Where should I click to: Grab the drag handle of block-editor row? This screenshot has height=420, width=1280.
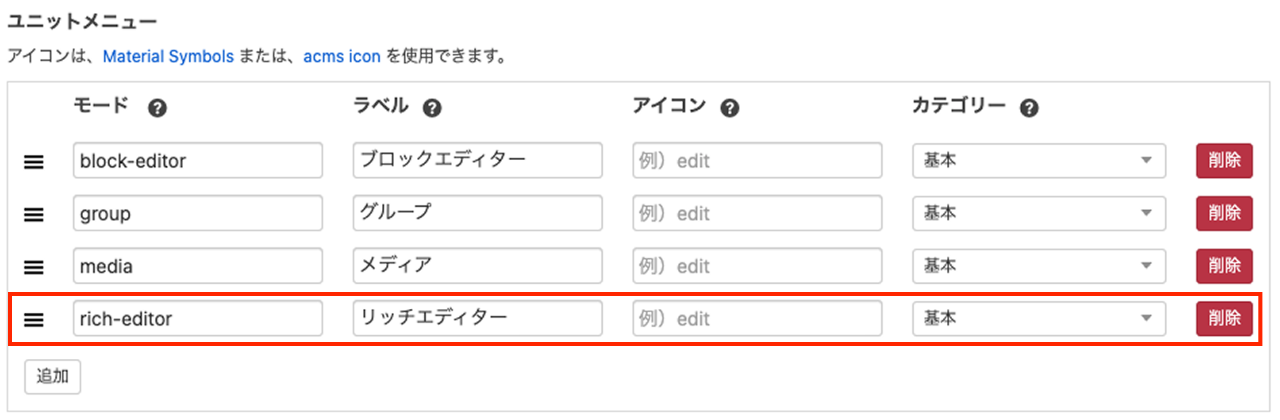click(x=34, y=161)
